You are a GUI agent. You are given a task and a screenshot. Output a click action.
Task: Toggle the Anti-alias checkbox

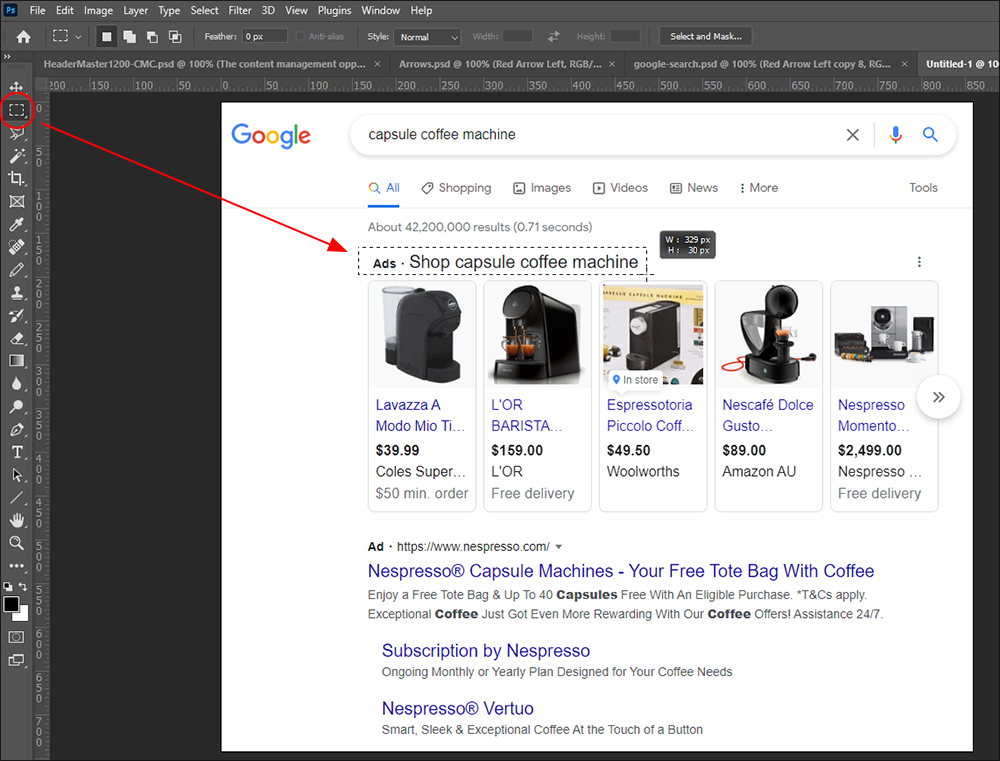point(300,37)
